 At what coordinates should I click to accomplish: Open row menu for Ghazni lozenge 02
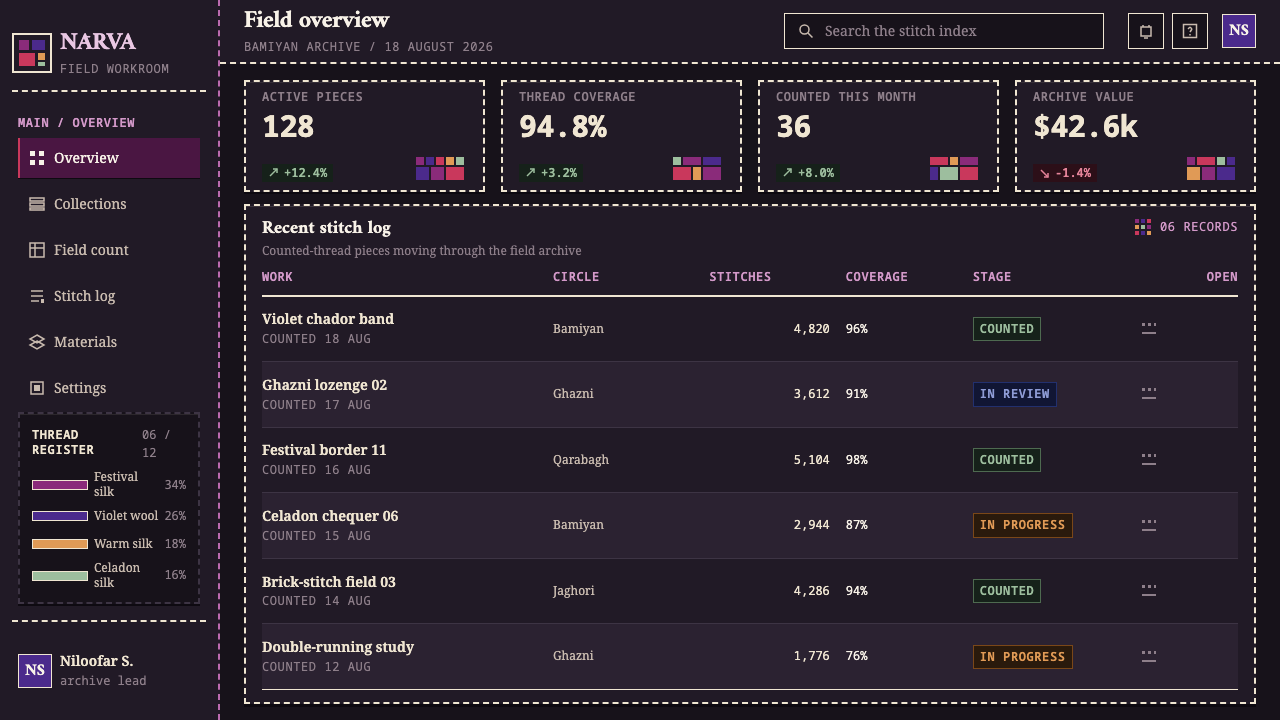pyautogui.click(x=1149, y=394)
